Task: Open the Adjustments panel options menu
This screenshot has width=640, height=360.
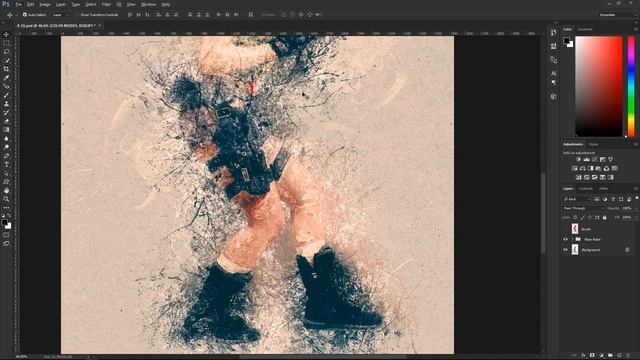Action: coord(636,144)
